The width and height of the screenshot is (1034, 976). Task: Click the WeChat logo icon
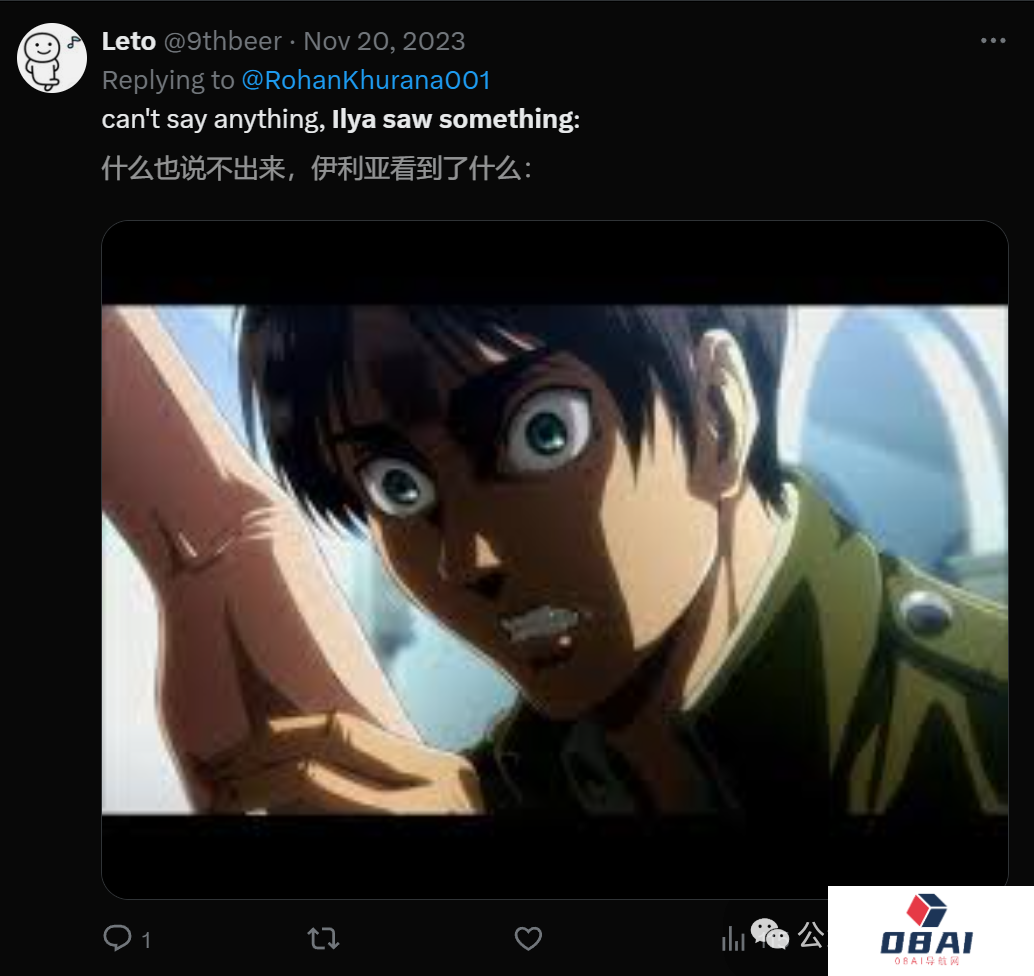(x=770, y=934)
